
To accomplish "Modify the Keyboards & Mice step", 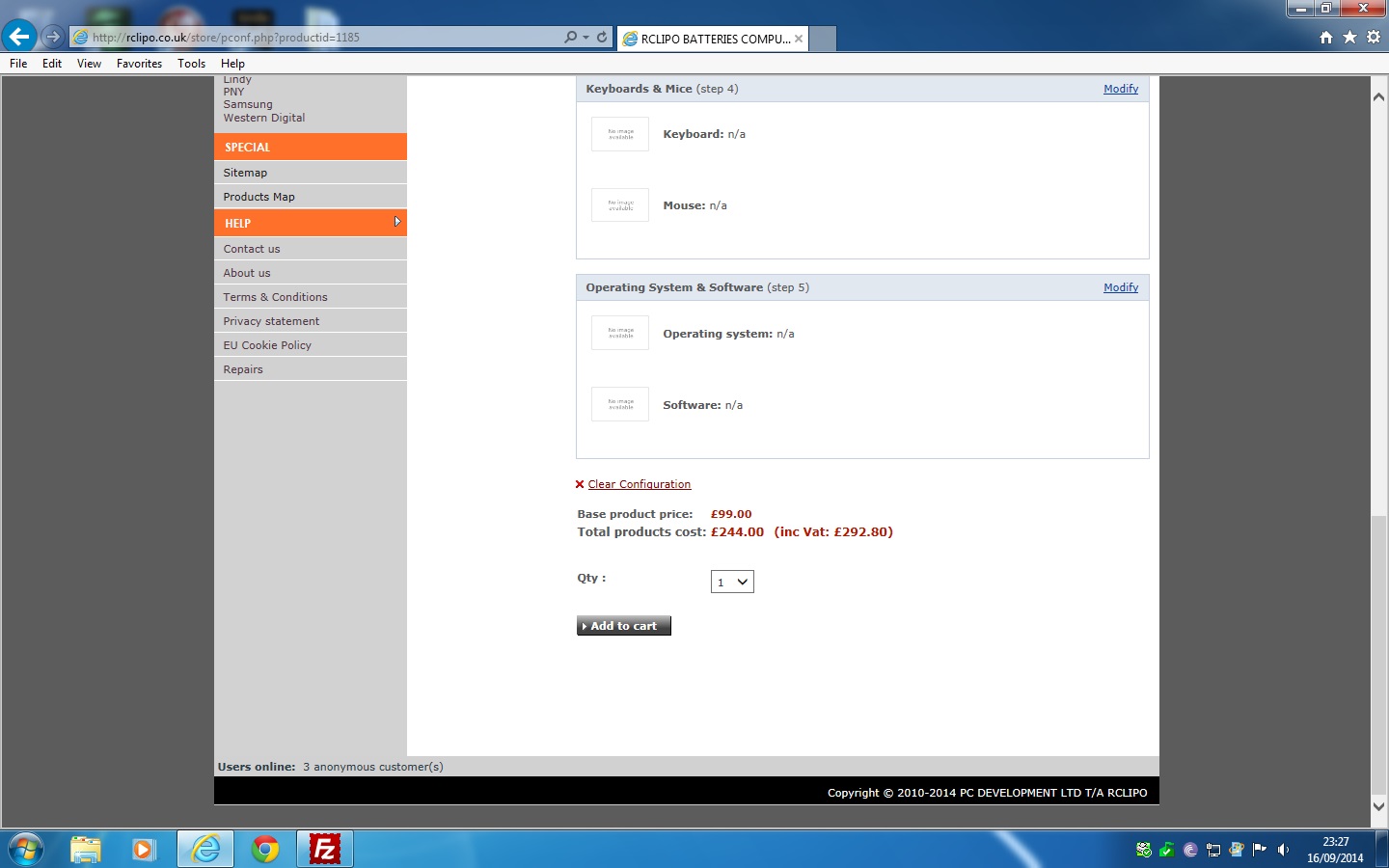I will pos(1120,89).
